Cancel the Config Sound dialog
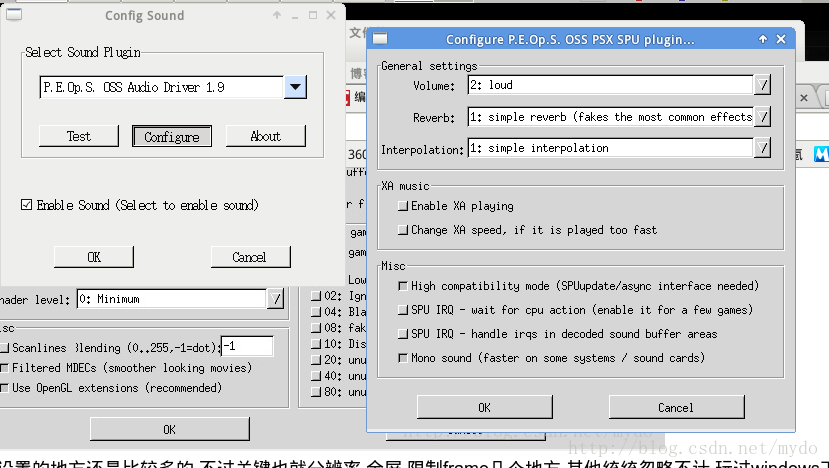Viewport: 829px width, 468px height. click(251, 257)
